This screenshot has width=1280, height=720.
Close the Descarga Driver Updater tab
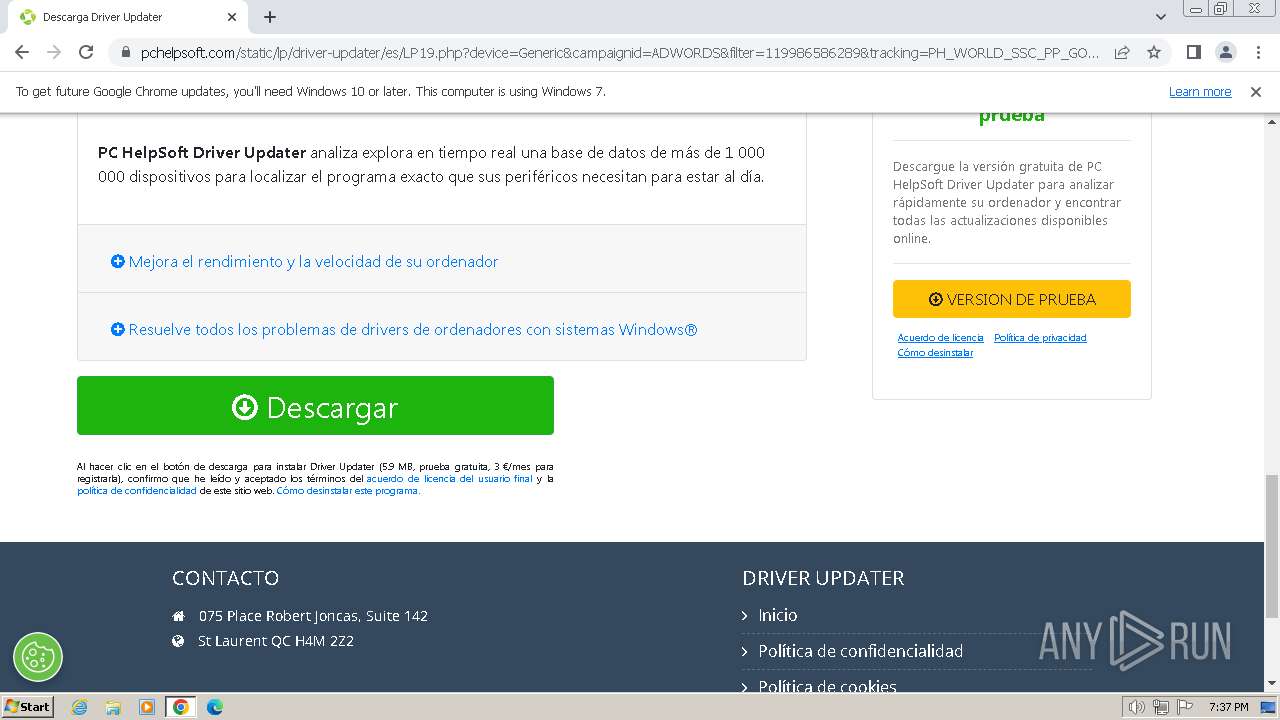point(232,17)
